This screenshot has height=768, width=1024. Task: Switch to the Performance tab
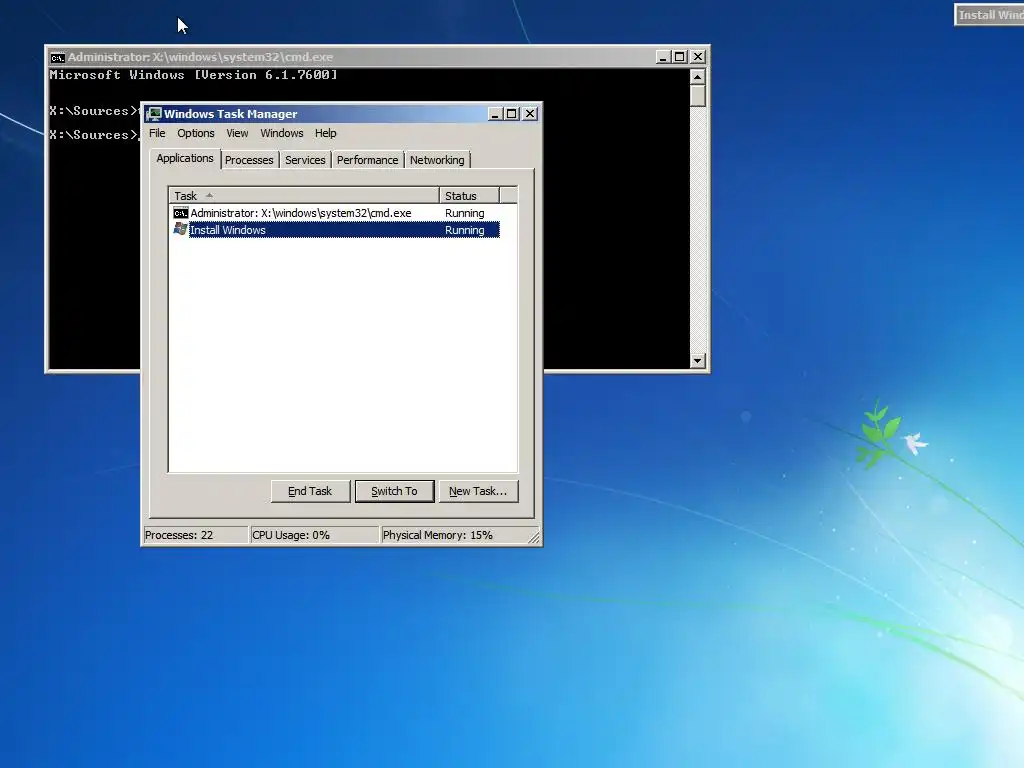(x=367, y=160)
